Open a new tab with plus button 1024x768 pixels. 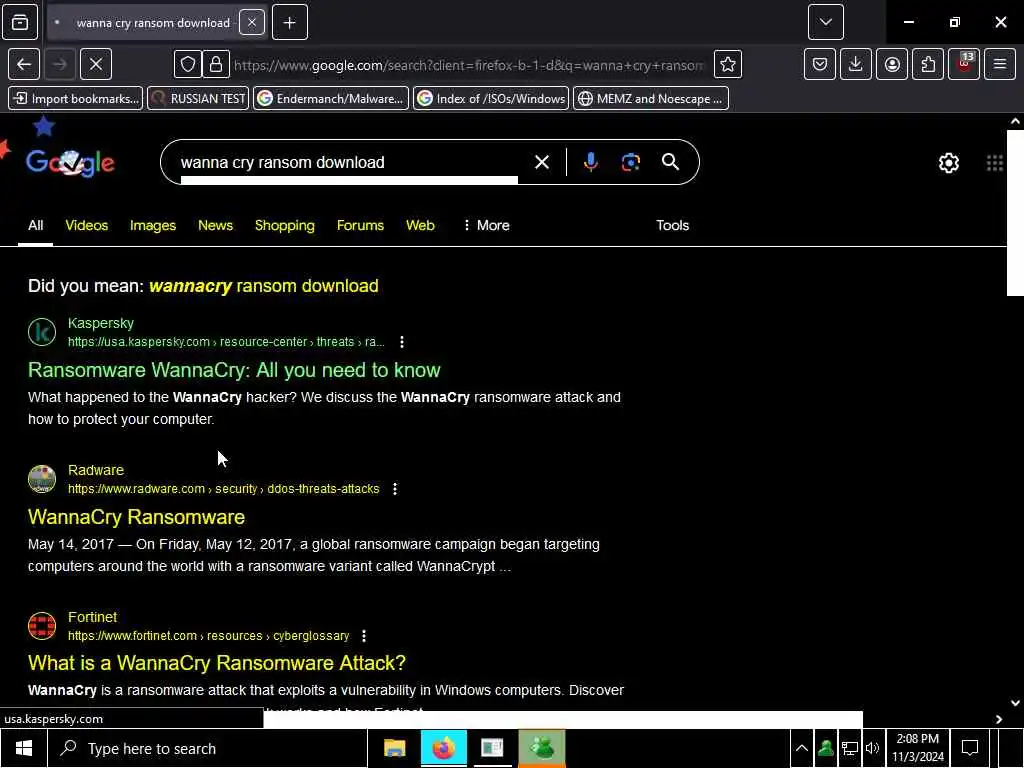pyautogui.click(x=289, y=22)
